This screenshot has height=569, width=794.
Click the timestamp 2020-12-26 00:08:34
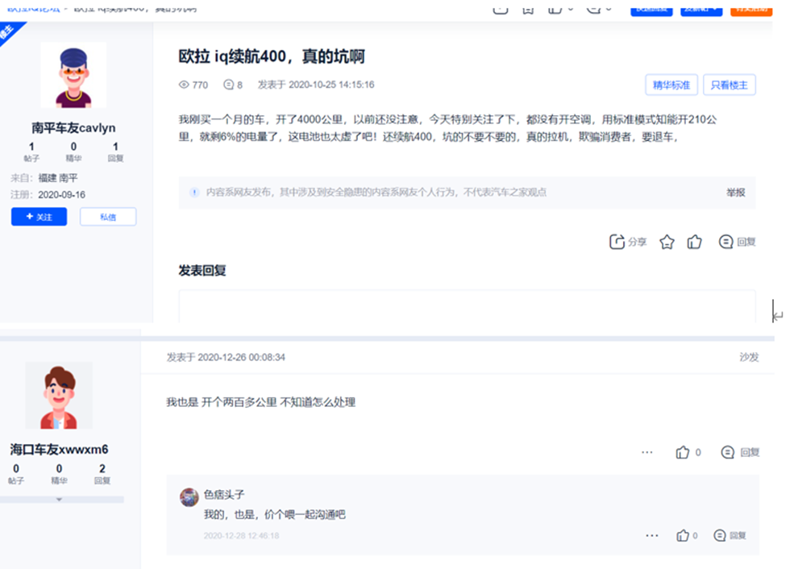pyautogui.click(x=241, y=357)
